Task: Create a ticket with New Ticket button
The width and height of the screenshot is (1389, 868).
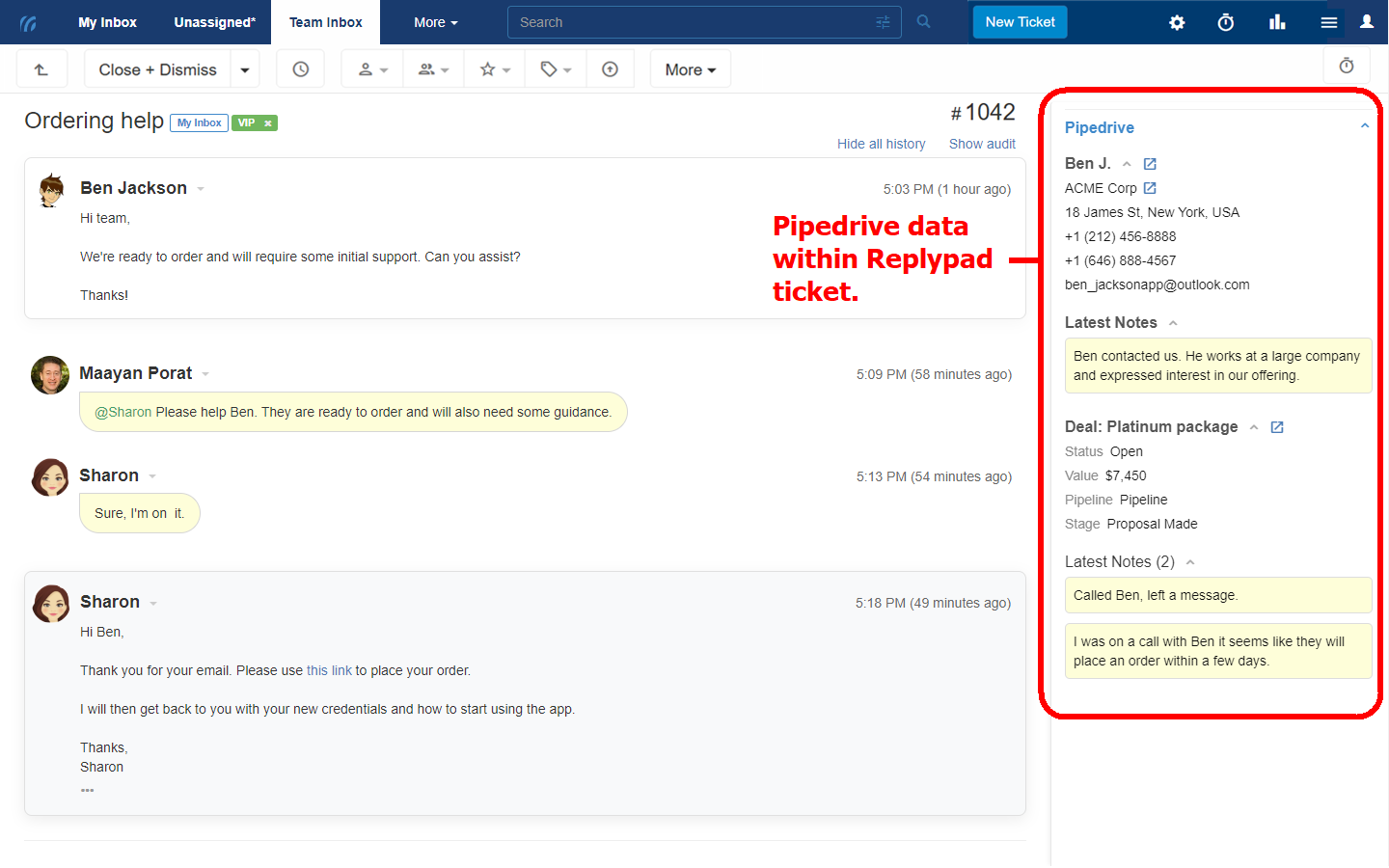Action: point(1020,19)
